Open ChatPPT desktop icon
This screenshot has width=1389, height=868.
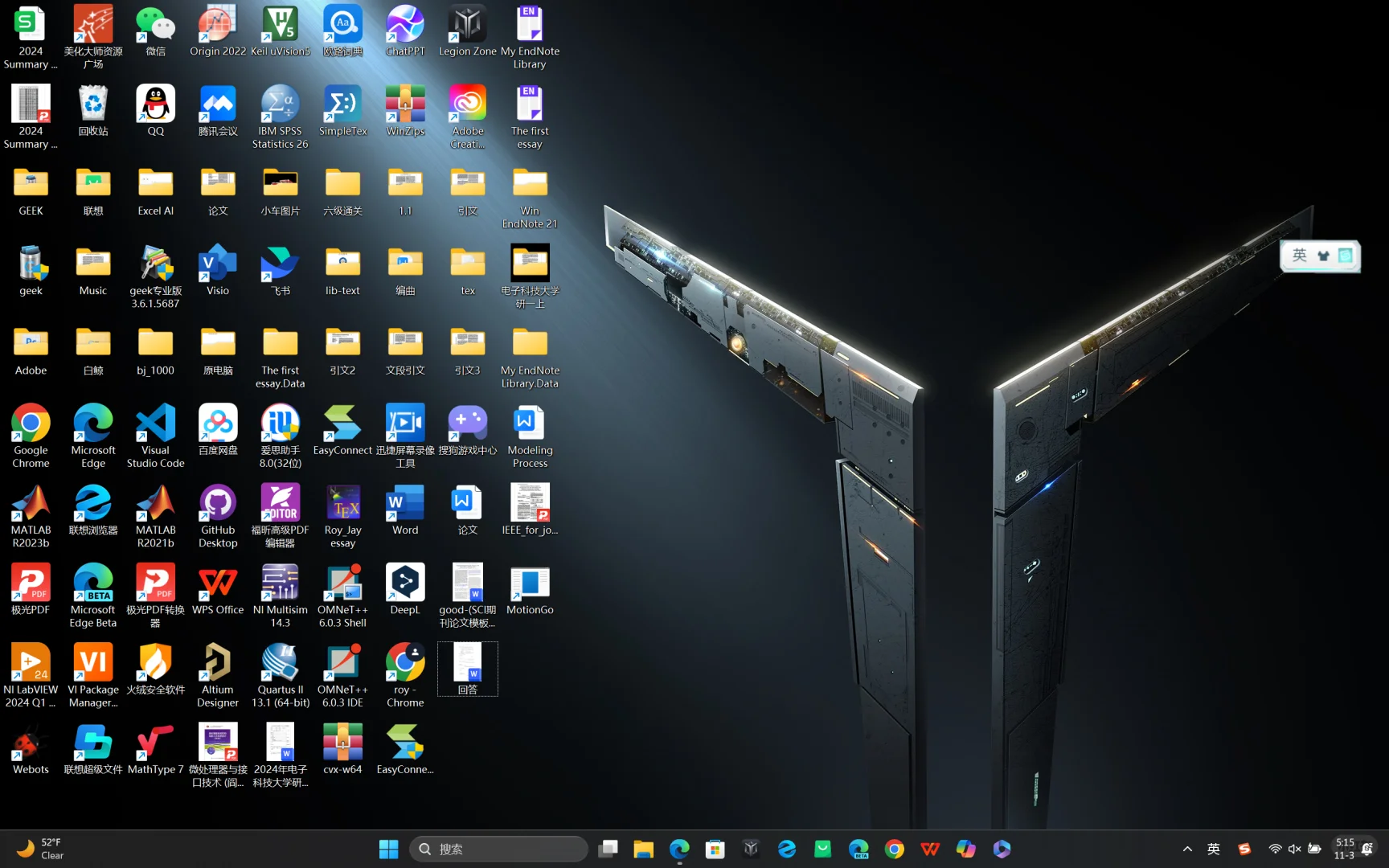point(405,31)
